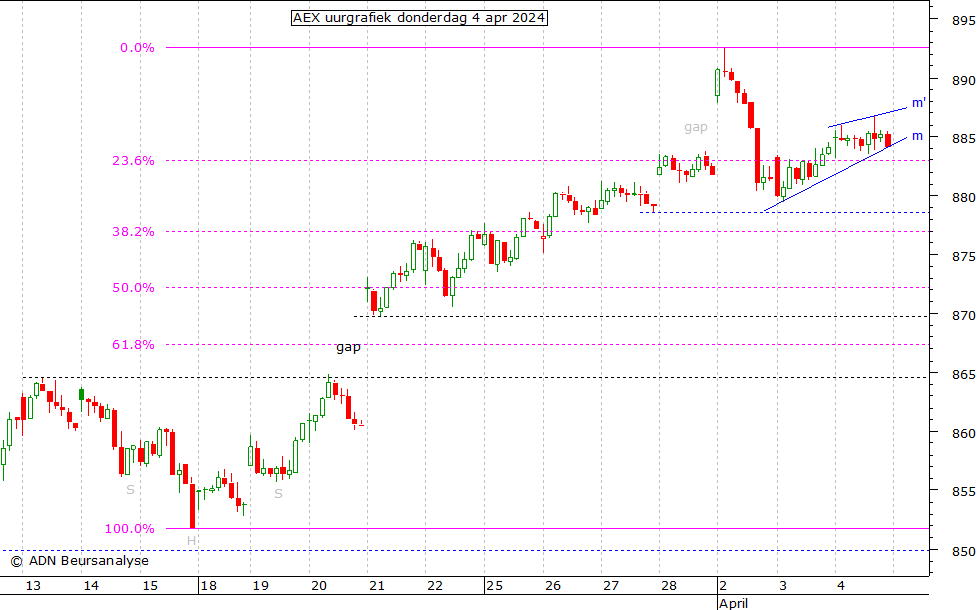980x610 pixels.
Task: Click the 'April' month label
Action: [733, 603]
